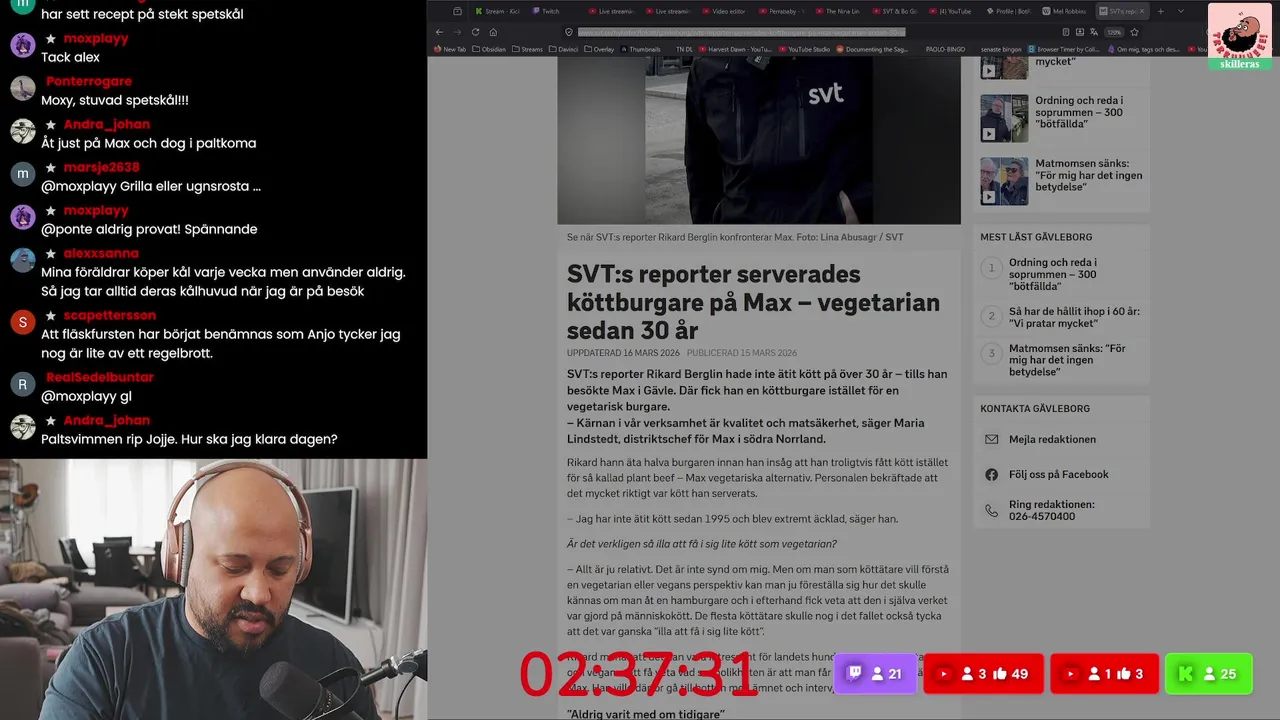Switch to the (4) YouTube tab
The image size is (1280, 720).
point(952,11)
